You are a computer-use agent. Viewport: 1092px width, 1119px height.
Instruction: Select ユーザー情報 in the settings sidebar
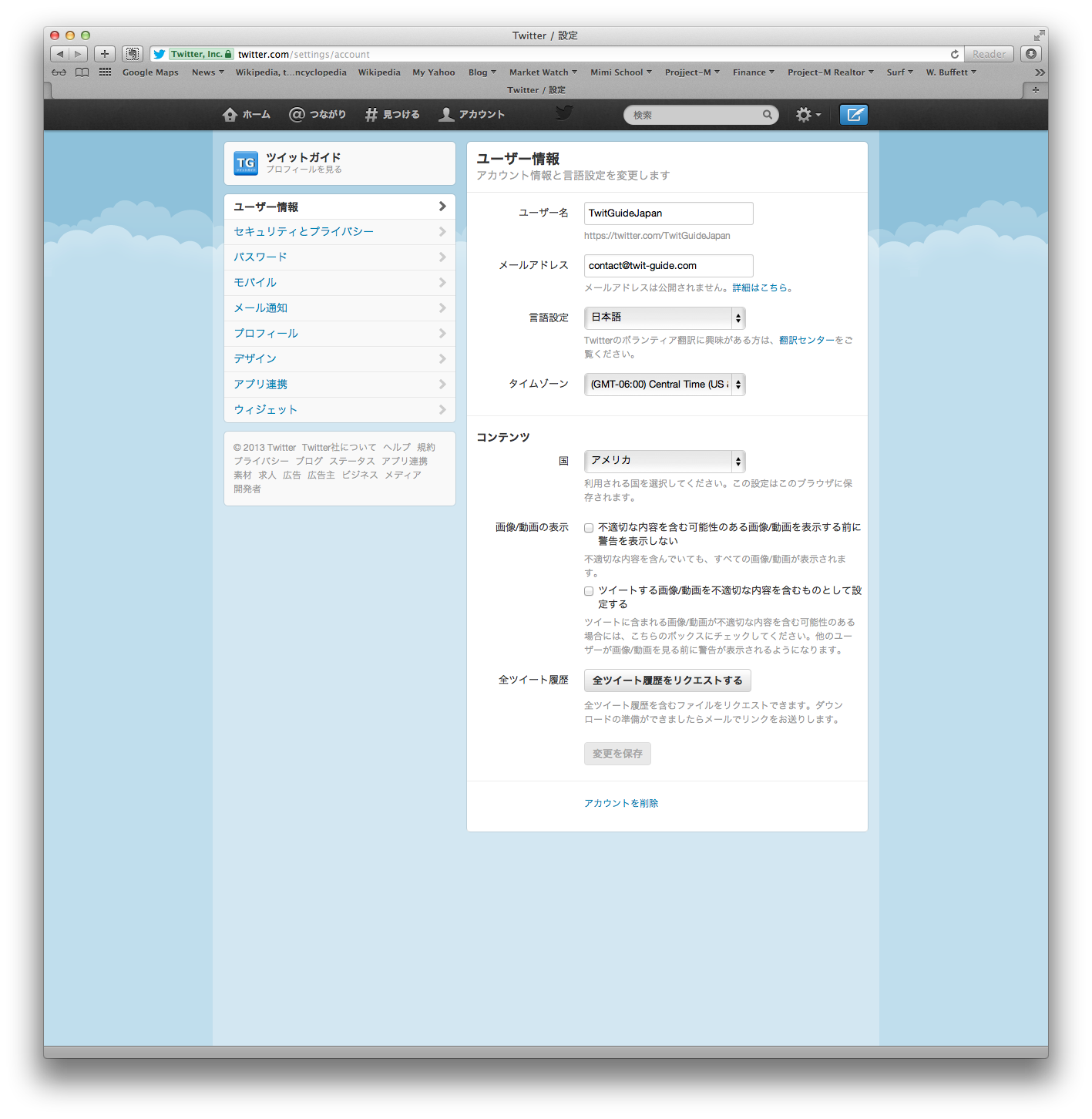pyautogui.click(x=340, y=207)
